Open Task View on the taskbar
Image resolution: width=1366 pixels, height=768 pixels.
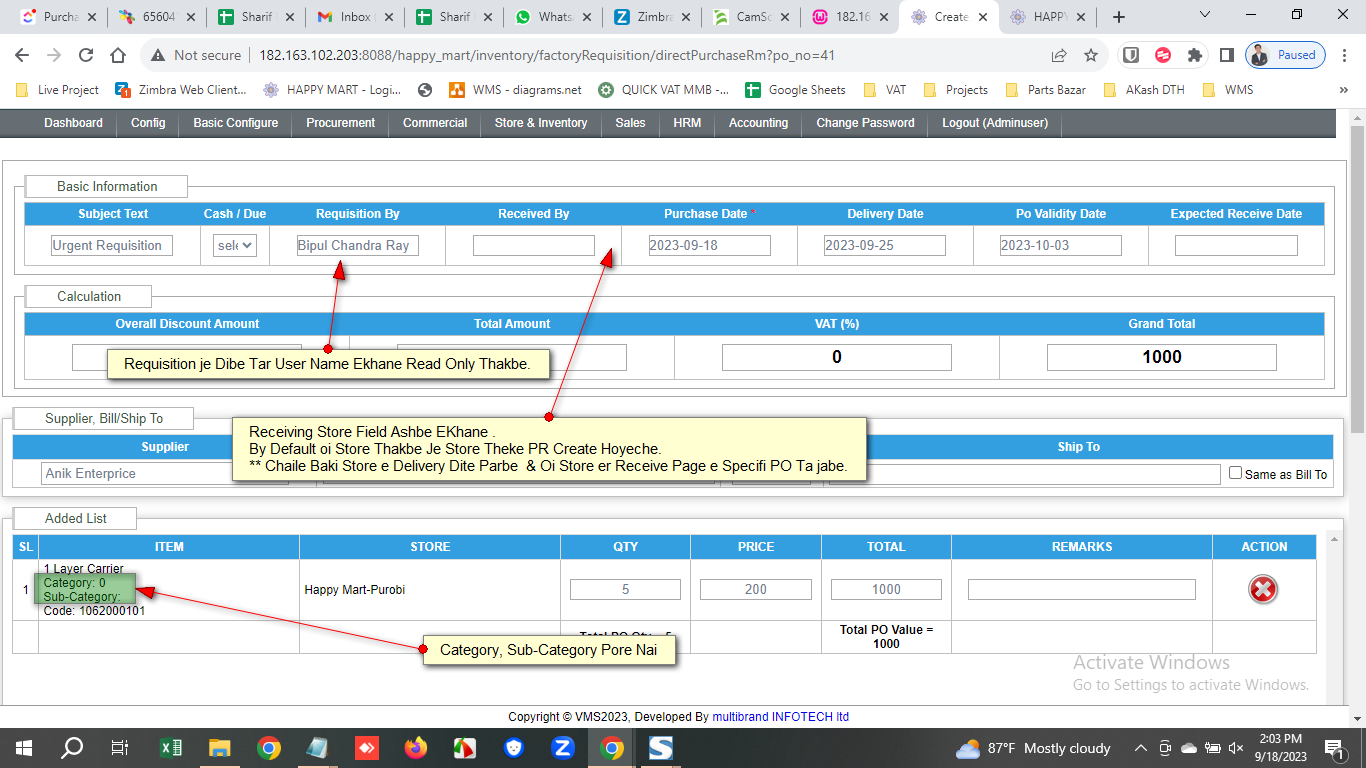119,748
